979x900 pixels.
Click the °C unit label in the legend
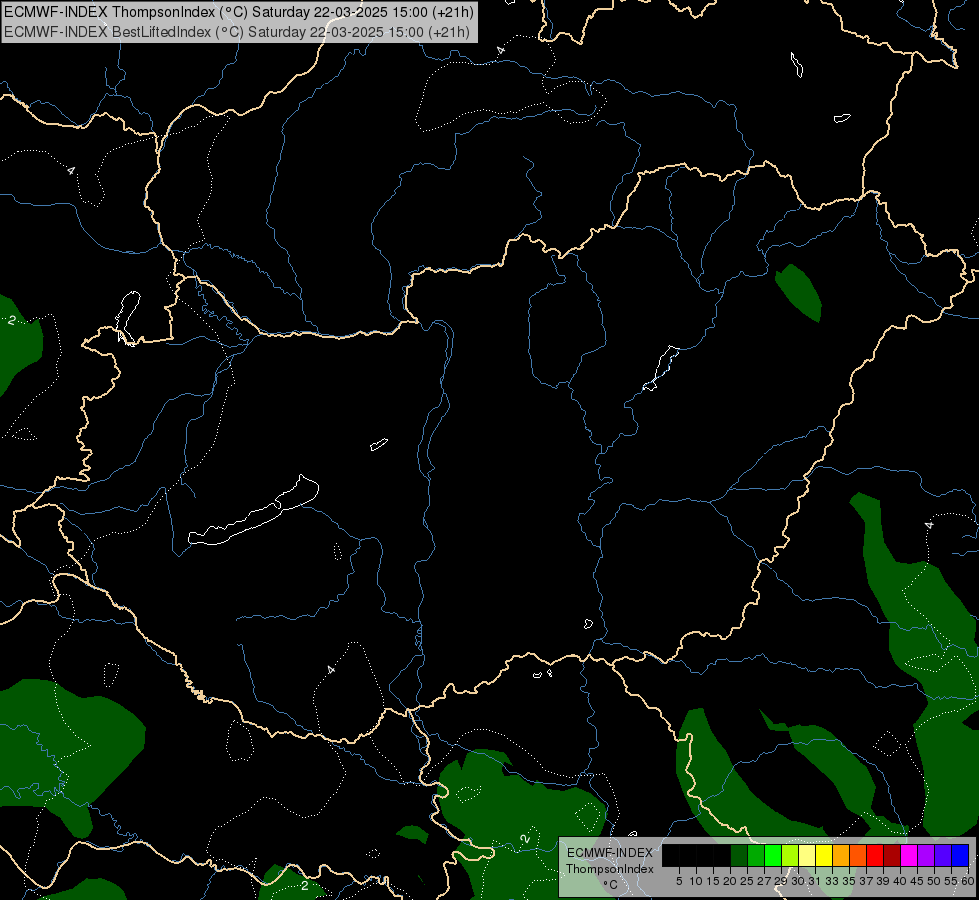[610, 884]
